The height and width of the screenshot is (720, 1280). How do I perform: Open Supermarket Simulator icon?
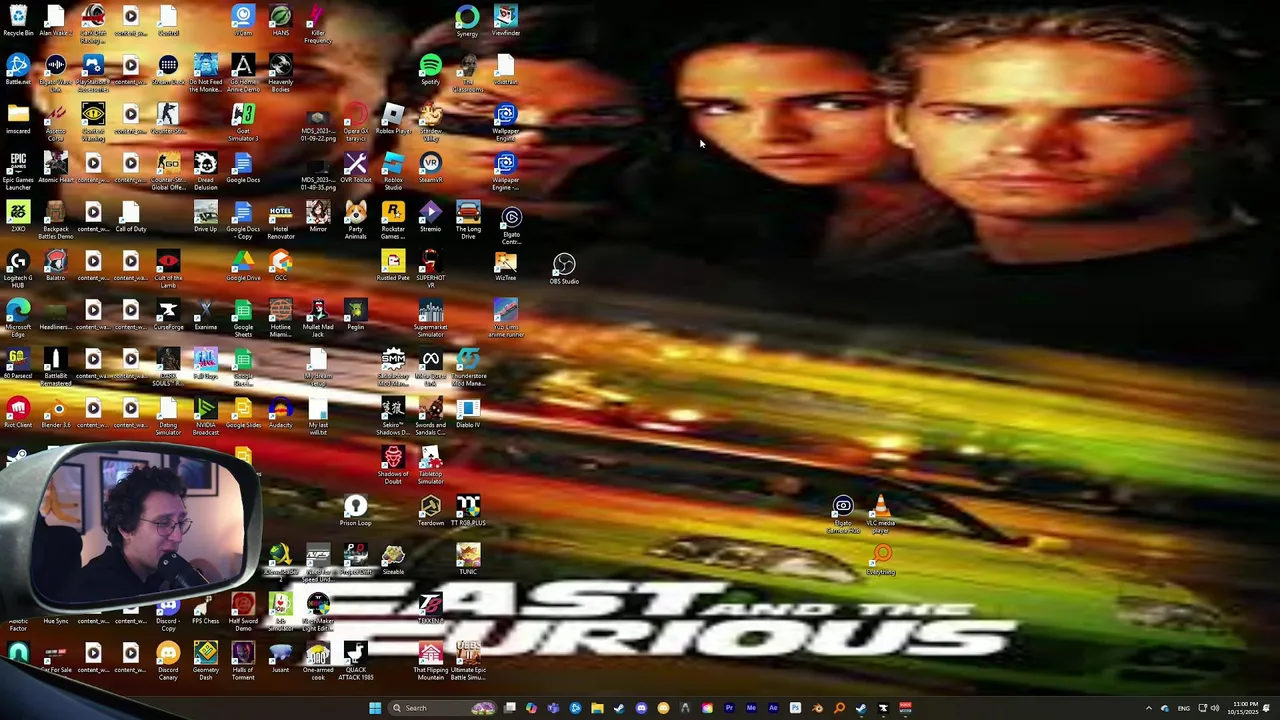pyautogui.click(x=430, y=317)
